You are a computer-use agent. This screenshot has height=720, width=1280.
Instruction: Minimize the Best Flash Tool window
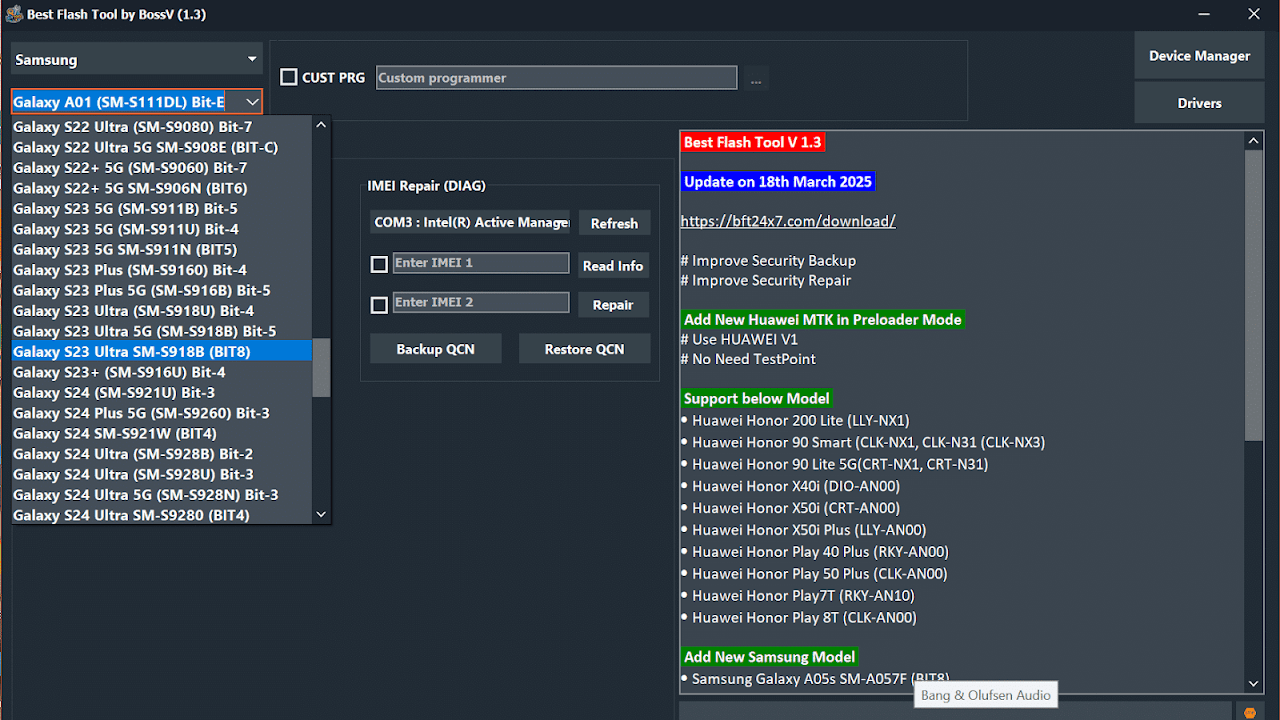click(x=1204, y=14)
